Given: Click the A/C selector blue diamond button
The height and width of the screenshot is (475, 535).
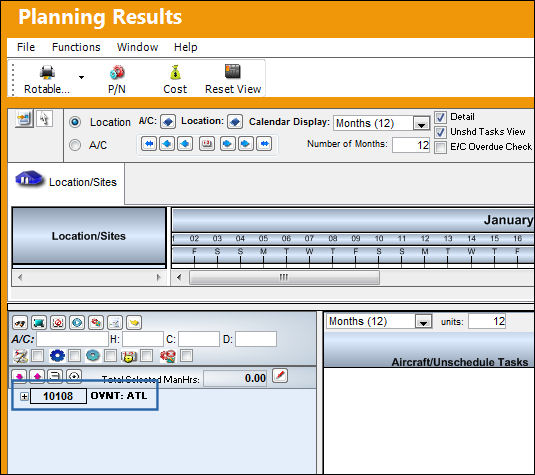Looking at the screenshot, I should tap(168, 122).
